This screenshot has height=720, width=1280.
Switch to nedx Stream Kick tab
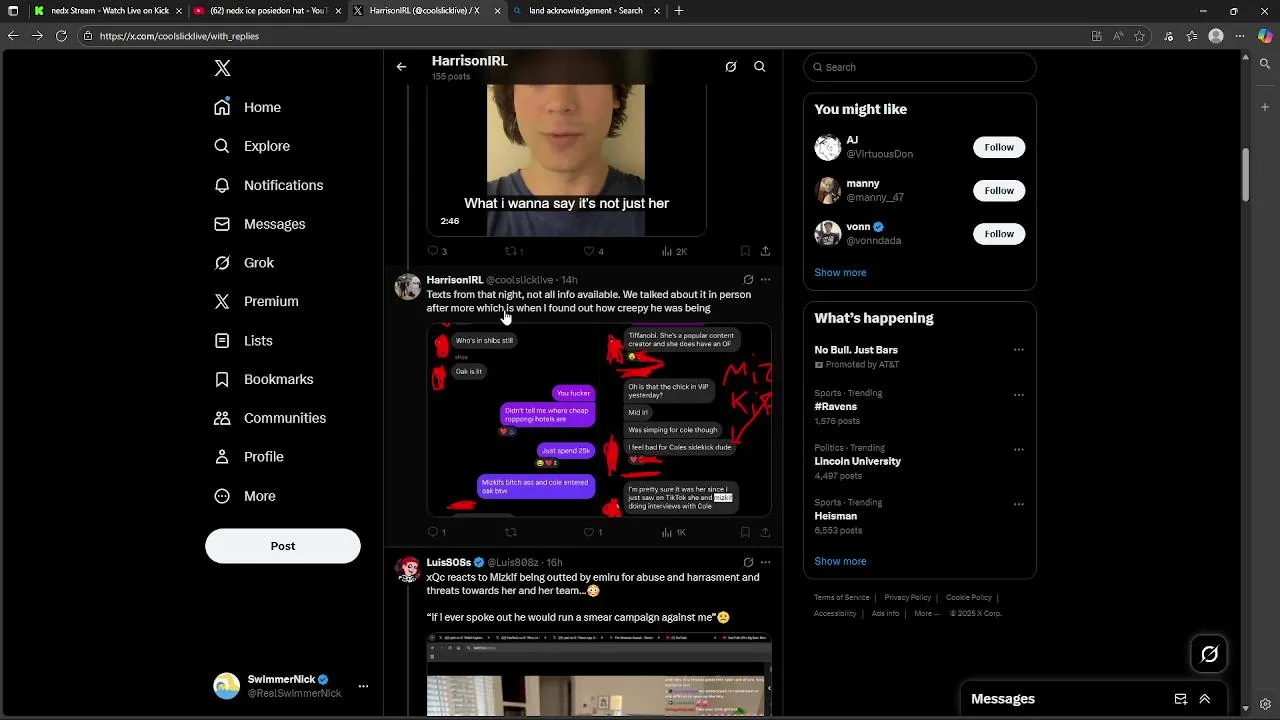click(107, 11)
